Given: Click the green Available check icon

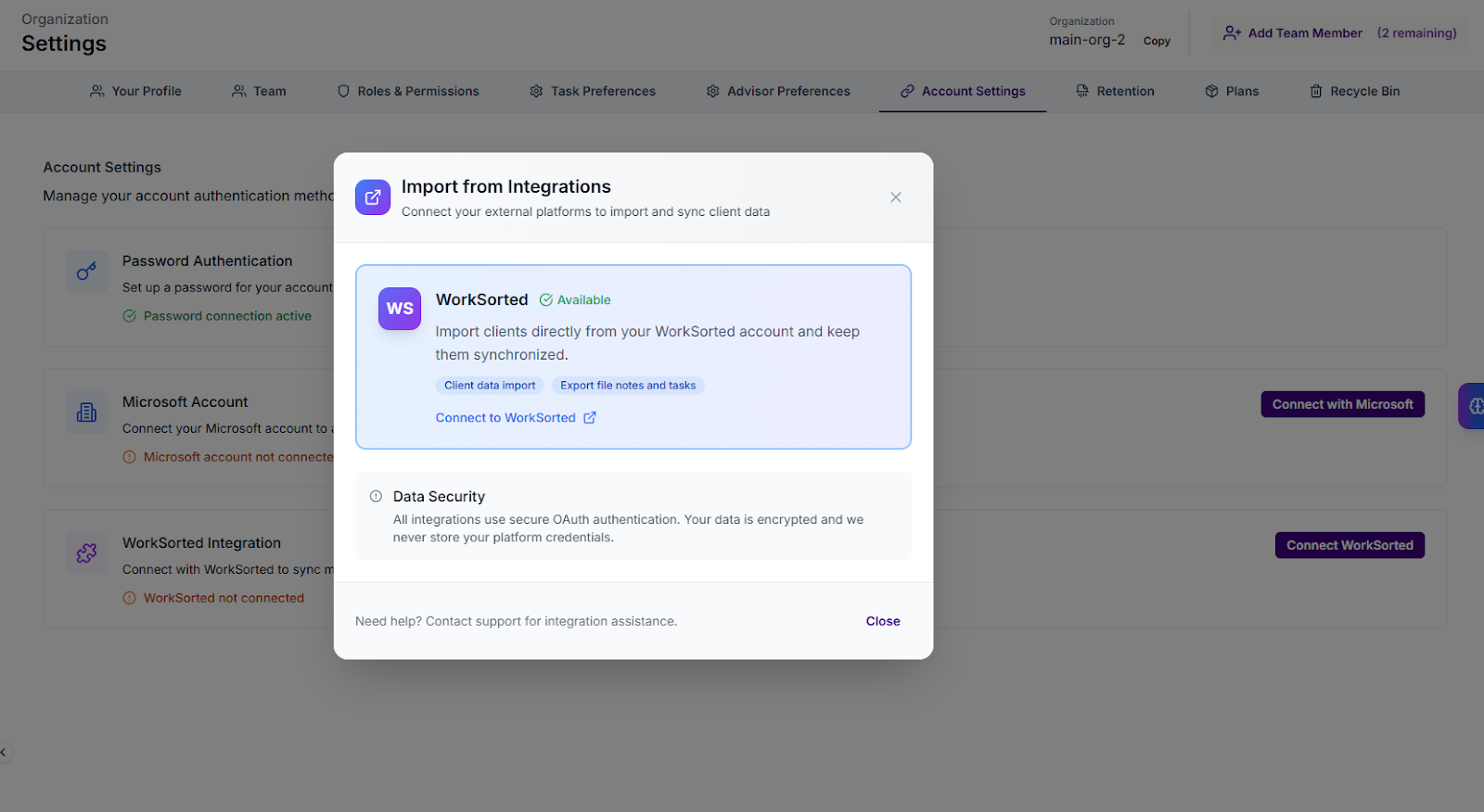Looking at the screenshot, I should point(546,300).
